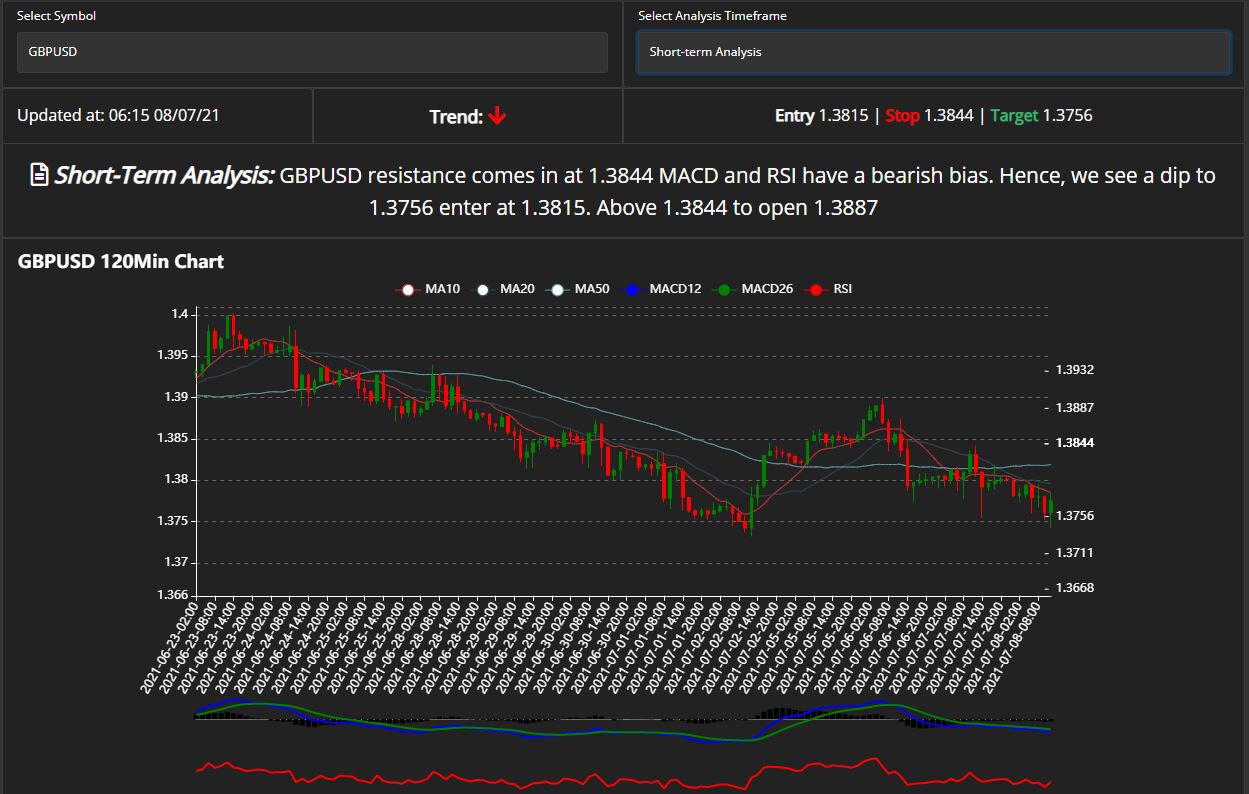The width and height of the screenshot is (1249, 794).
Task: Click the 1.395 label on left price axis
Action: click(x=173, y=355)
